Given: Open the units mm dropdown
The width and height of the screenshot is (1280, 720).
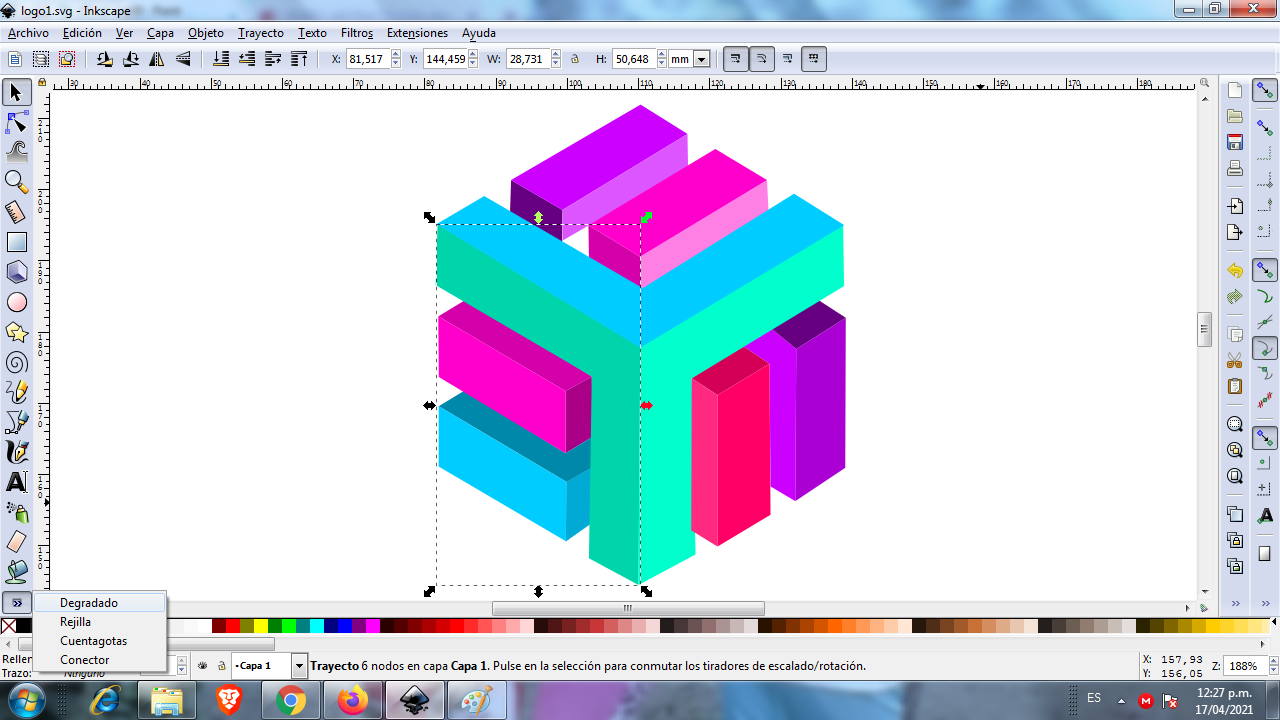Looking at the screenshot, I should pyautogui.click(x=702, y=59).
